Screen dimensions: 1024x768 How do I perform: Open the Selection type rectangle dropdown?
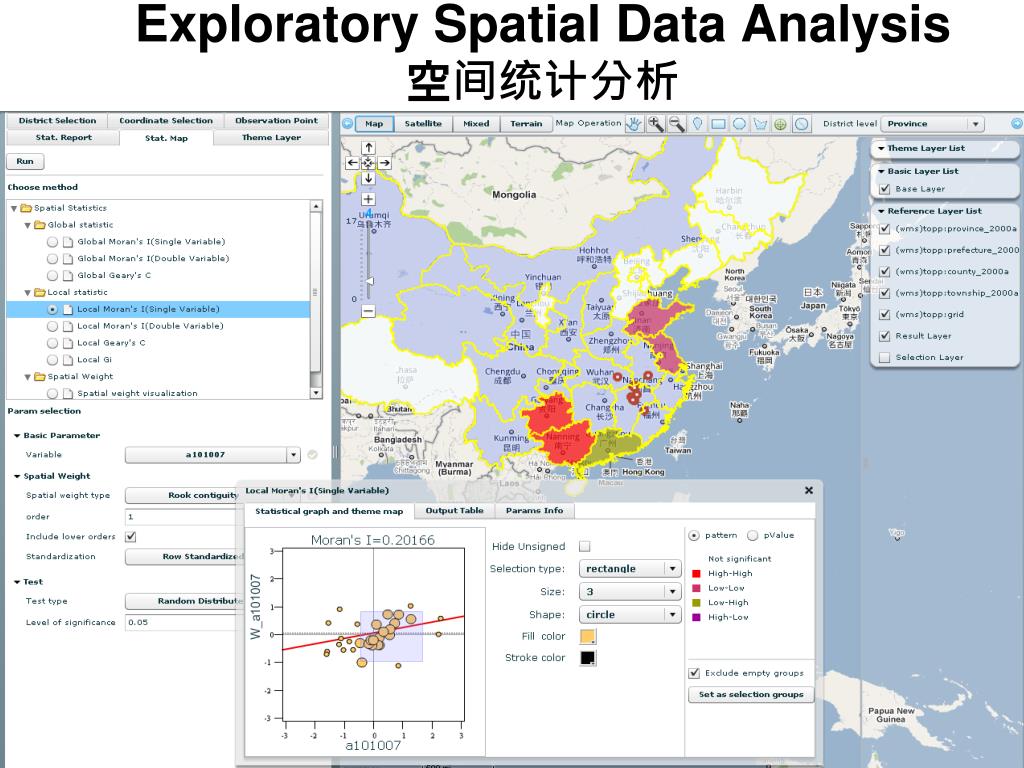point(630,569)
